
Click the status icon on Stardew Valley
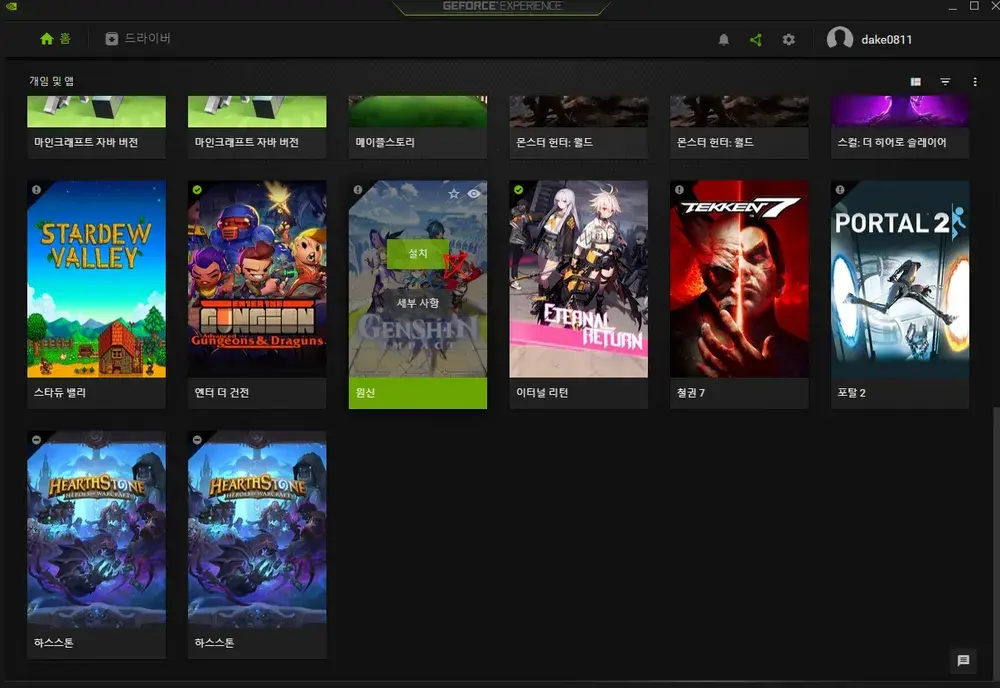(x=36, y=190)
